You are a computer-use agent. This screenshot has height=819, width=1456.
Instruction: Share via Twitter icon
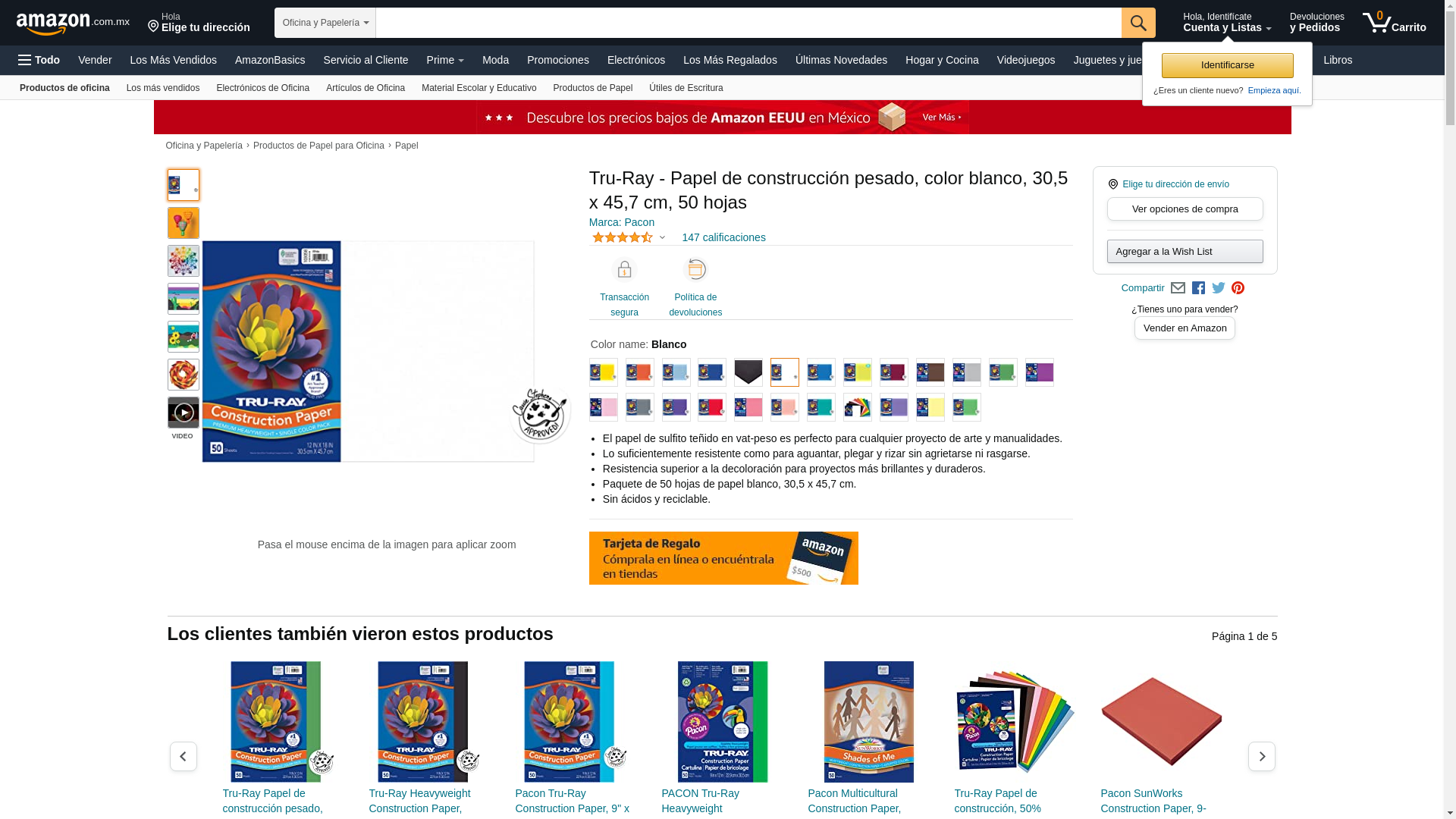pos(1219,288)
